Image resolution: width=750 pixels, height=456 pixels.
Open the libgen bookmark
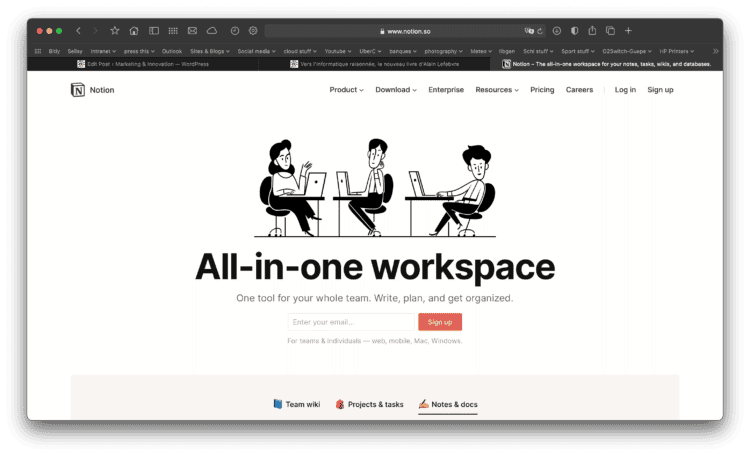pyautogui.click(x=507, y=51)
